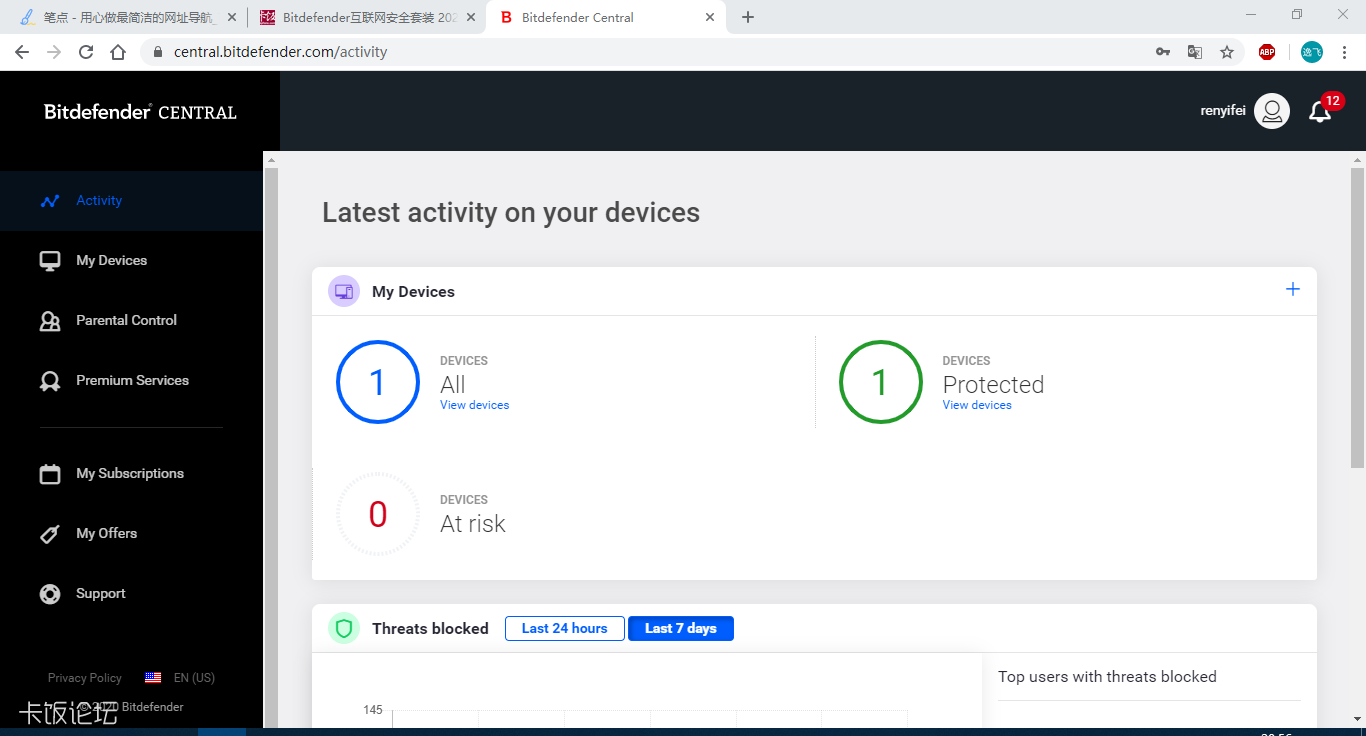Open the saved passwords key icon

[x=1163, y=52]
